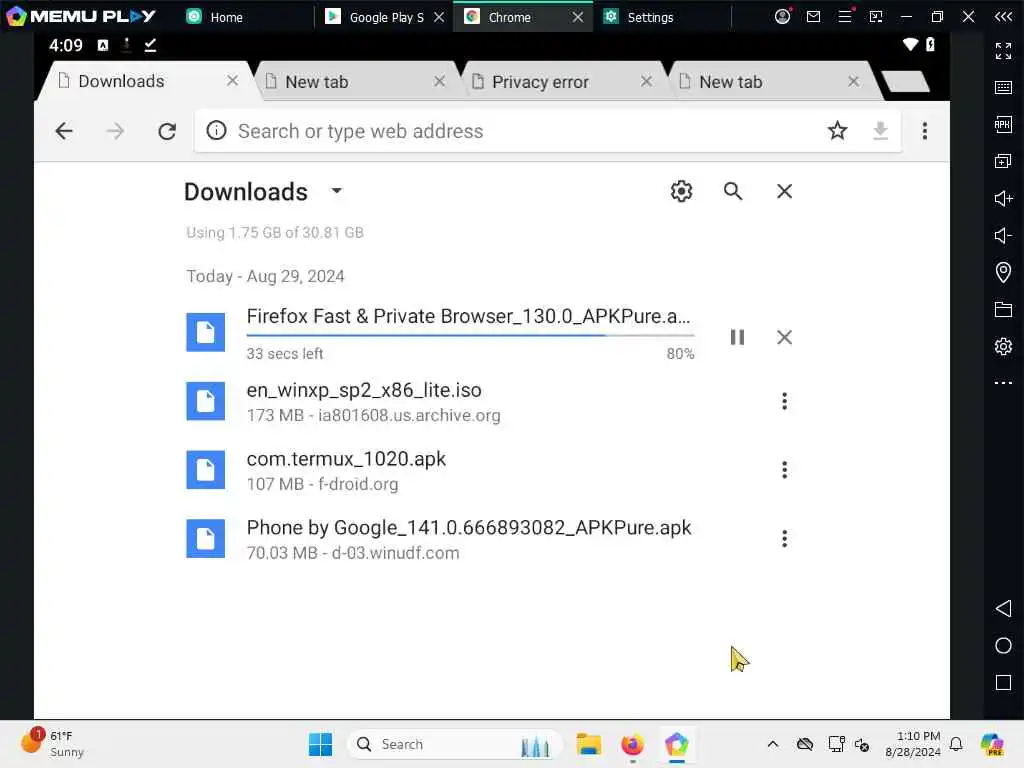Open more options for en_winxp_sp2_x86_lite.iso
Viewport: 1024px width, 768px height.
(784, 401)
